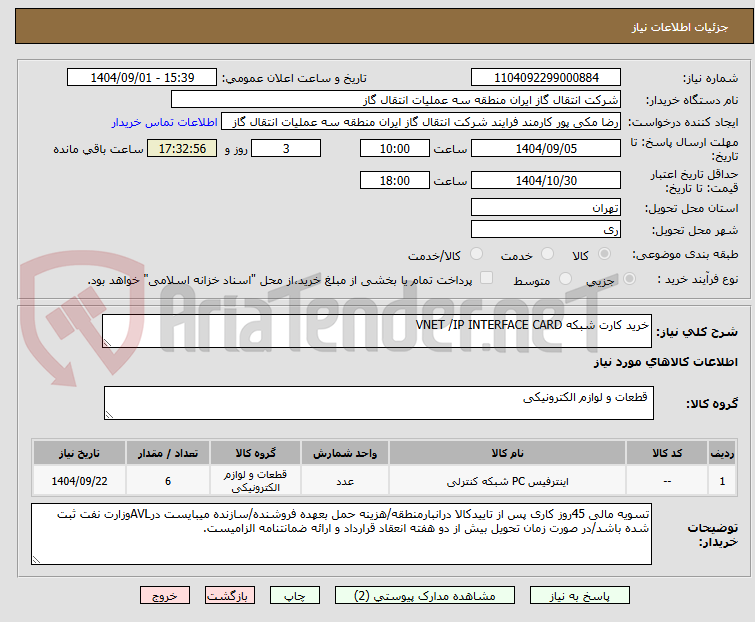Click the خروج exit button
755x622 pixels.
pyautogui.click(x=165, y=596)
